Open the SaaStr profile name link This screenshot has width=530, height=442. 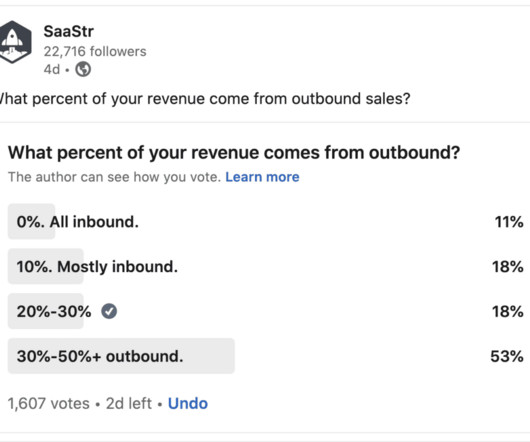tap(69, 31)
